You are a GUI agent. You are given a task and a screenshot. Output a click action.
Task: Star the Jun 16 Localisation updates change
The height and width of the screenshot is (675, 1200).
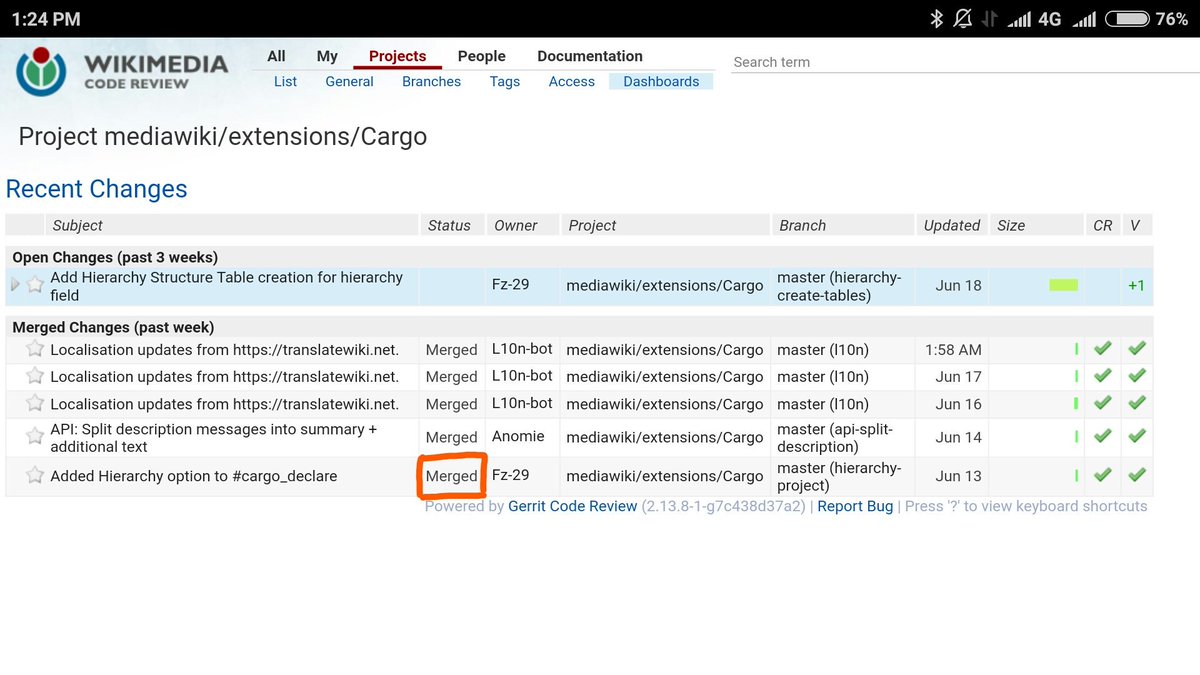click(x=35, y=403)
